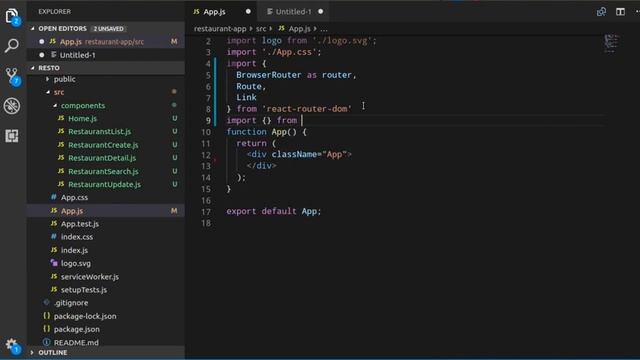Open App.js restaurant-app/src in Open Editors
The width and height of the screenshot is (640, 360).
point(106,42)
